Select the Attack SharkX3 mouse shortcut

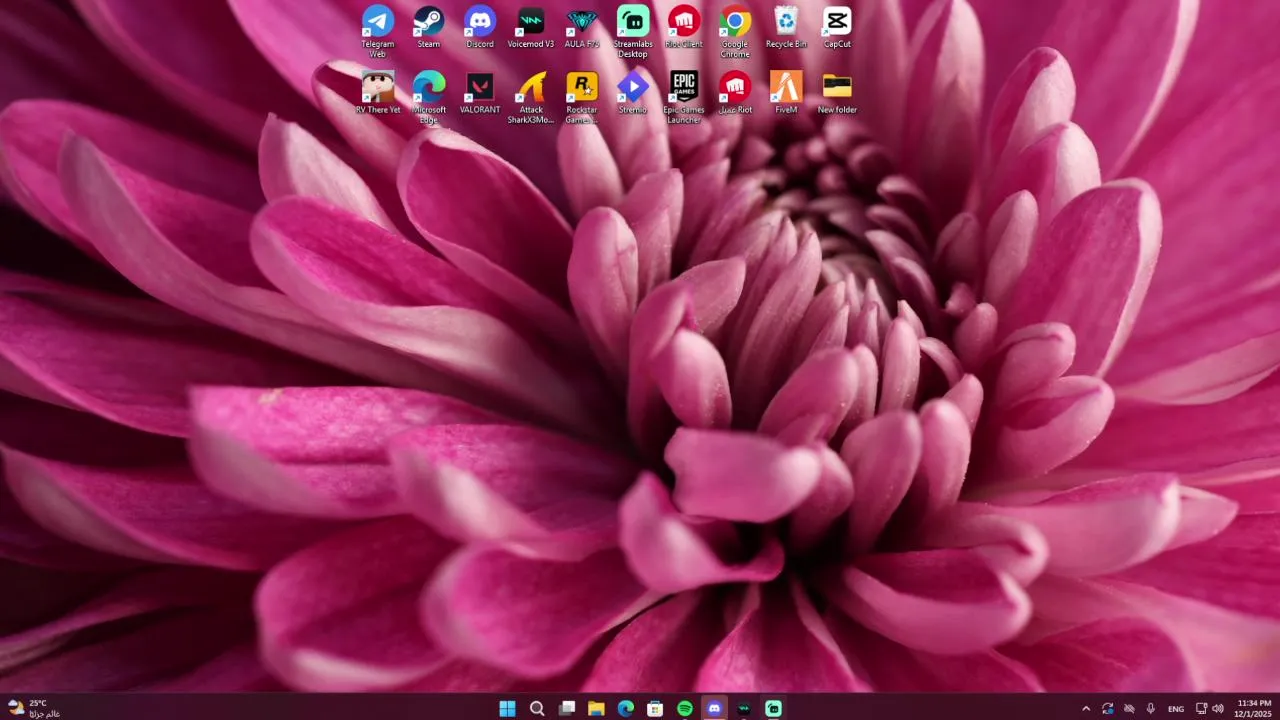[x=531, y=97]
